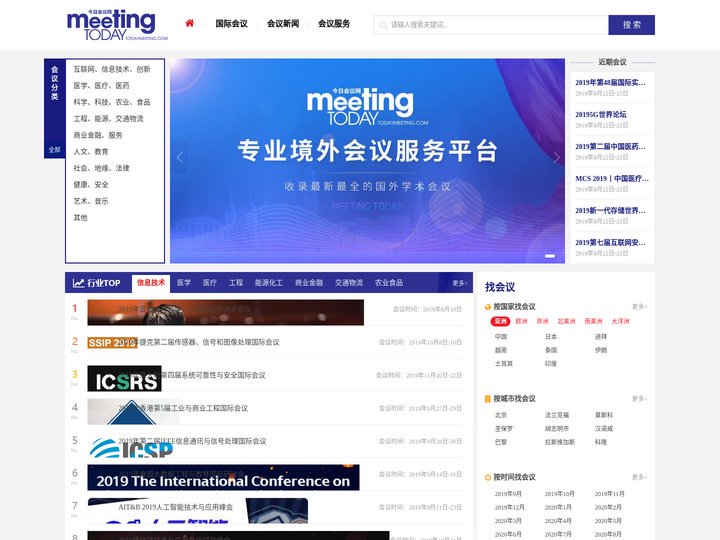Switch to the 医学 industry tab
This screenshot has height=540, width=720.
click(184, 283)
